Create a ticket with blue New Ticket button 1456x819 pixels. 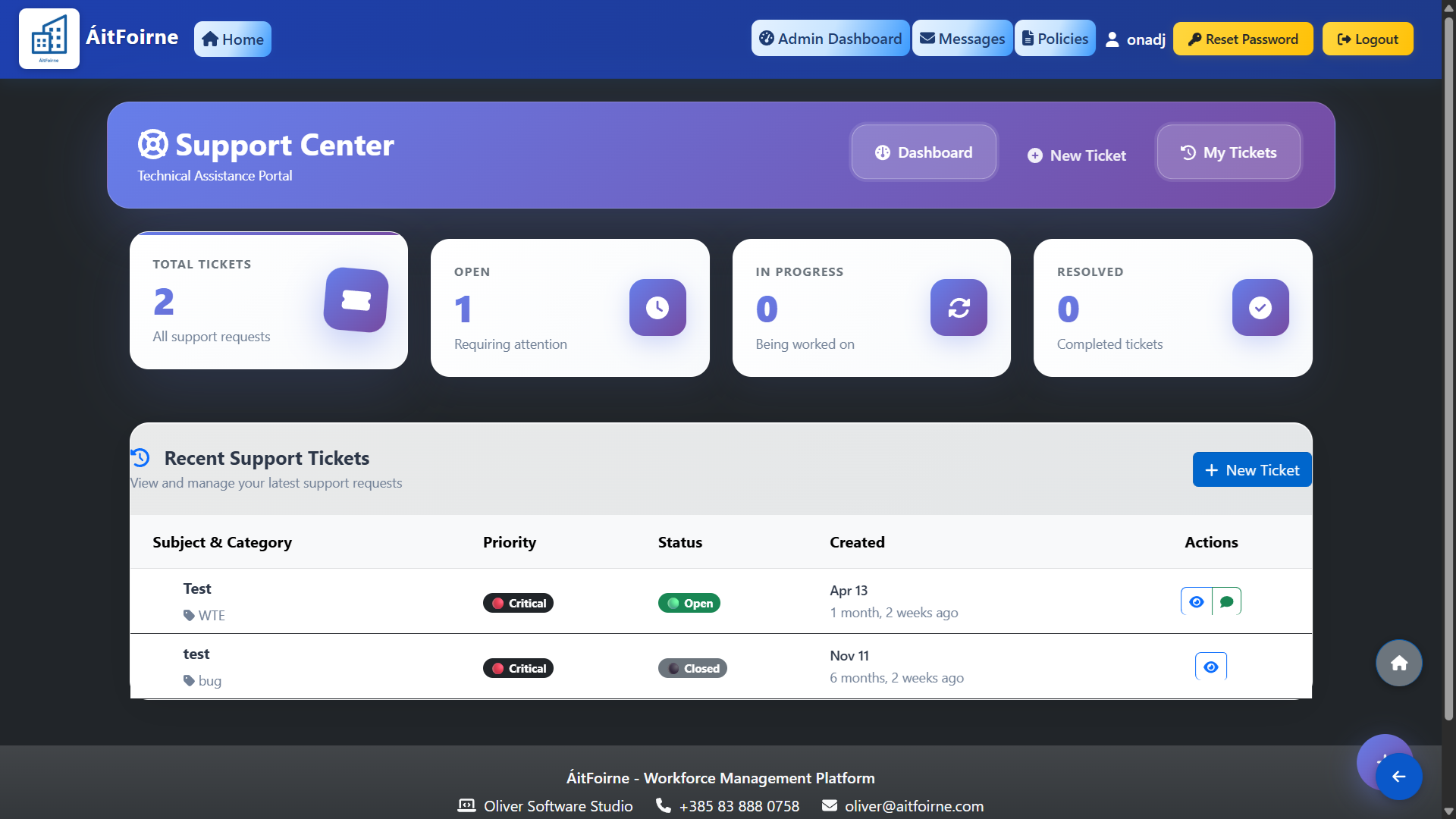pos(1252,470)
